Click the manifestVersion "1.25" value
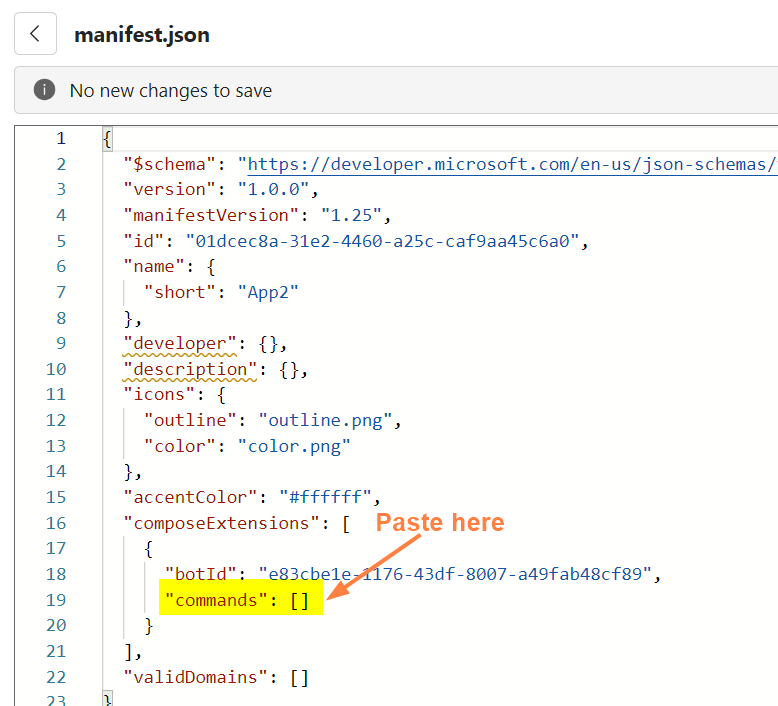 click(351, 215)
